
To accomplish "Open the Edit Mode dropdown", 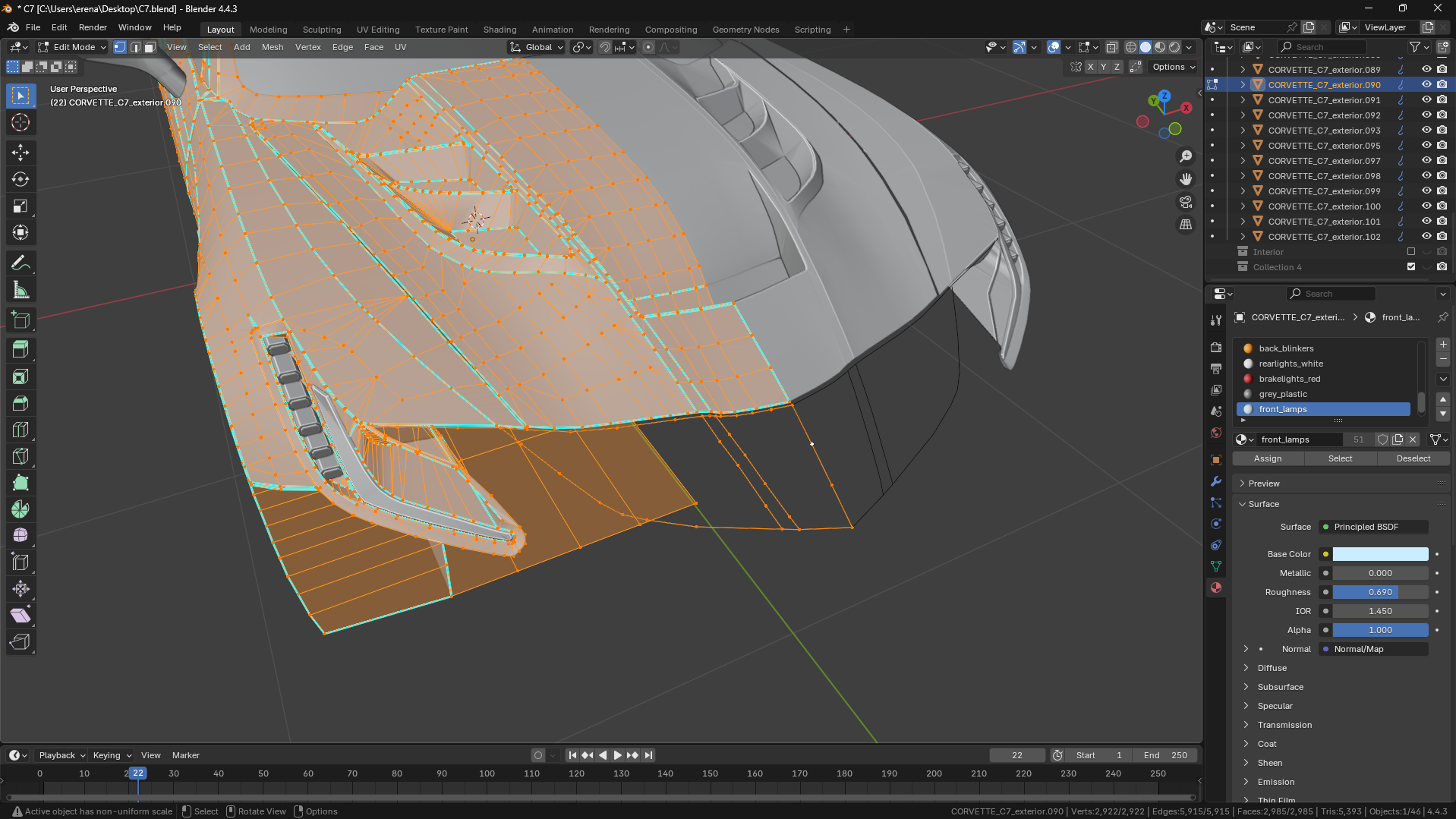I will [73, 47].
